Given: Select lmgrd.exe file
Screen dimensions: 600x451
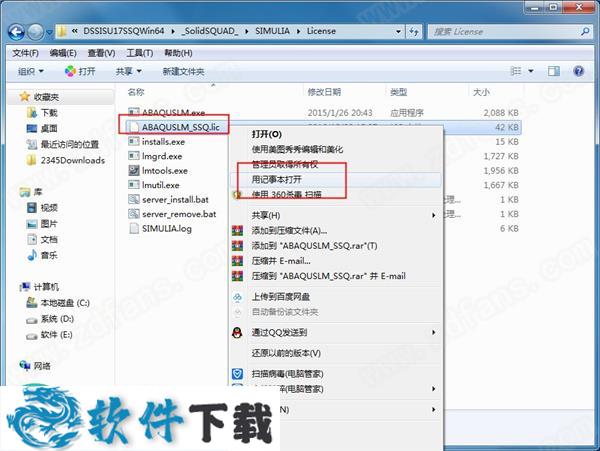Looking at the screenshot, I should pyautogui.click(x=162, y=156).
